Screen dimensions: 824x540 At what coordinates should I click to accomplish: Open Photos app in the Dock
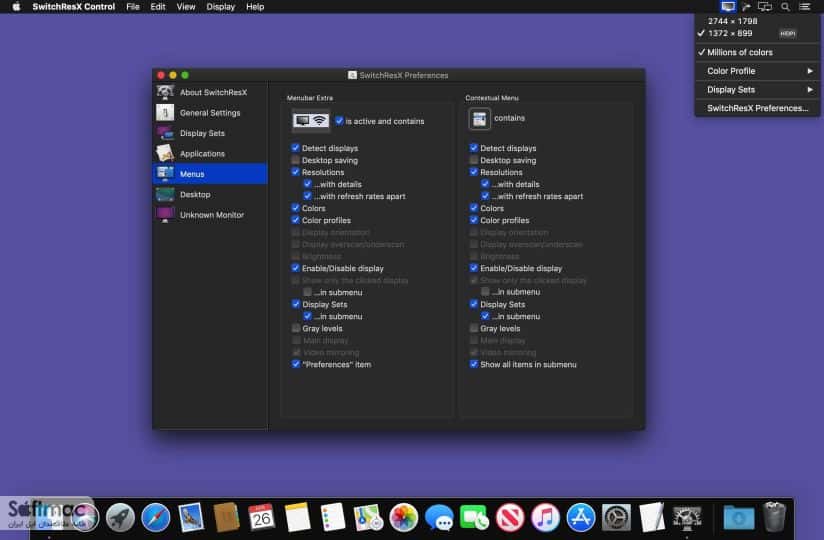[x=404, y=517]
